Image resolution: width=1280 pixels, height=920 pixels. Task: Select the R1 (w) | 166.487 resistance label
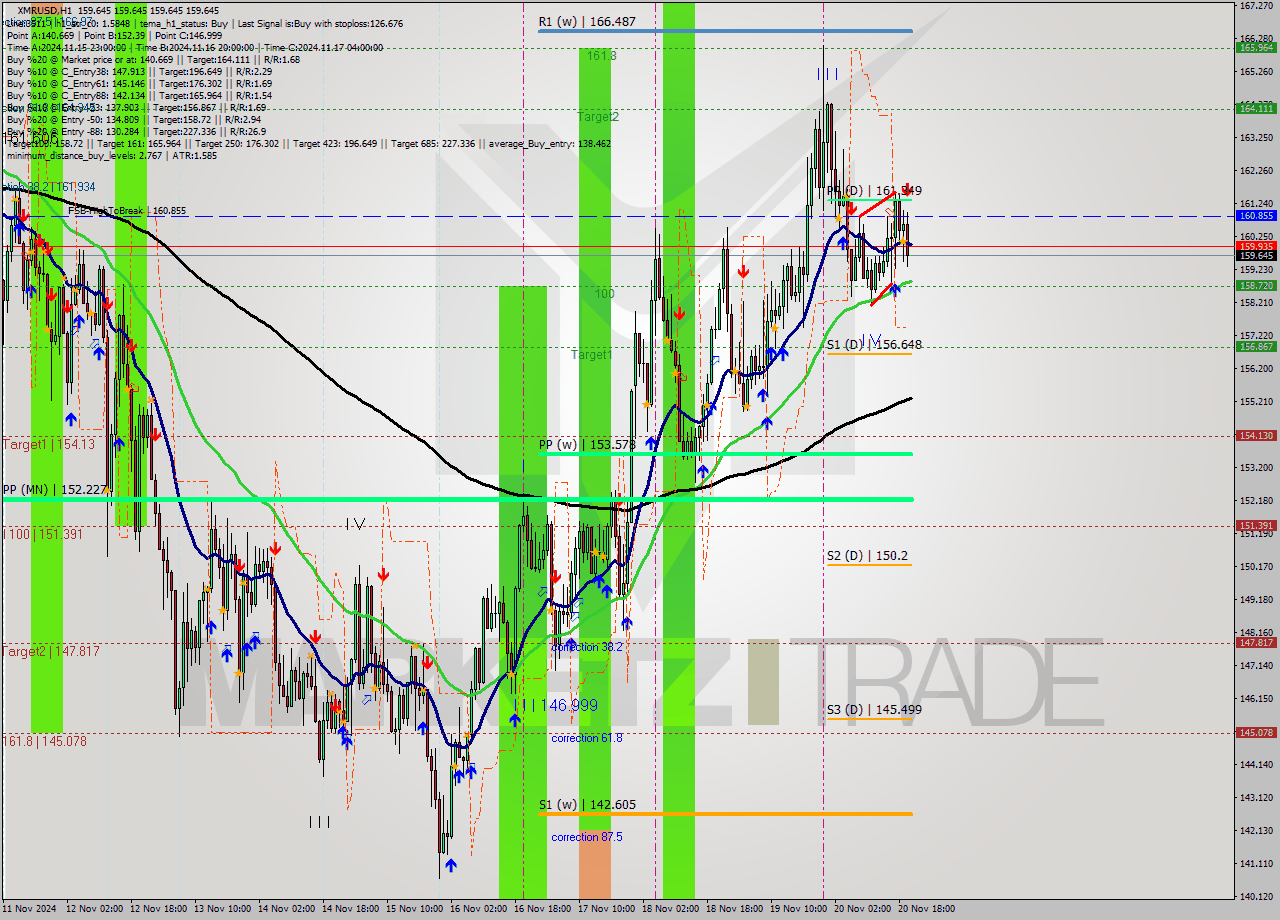coord(587,21)
